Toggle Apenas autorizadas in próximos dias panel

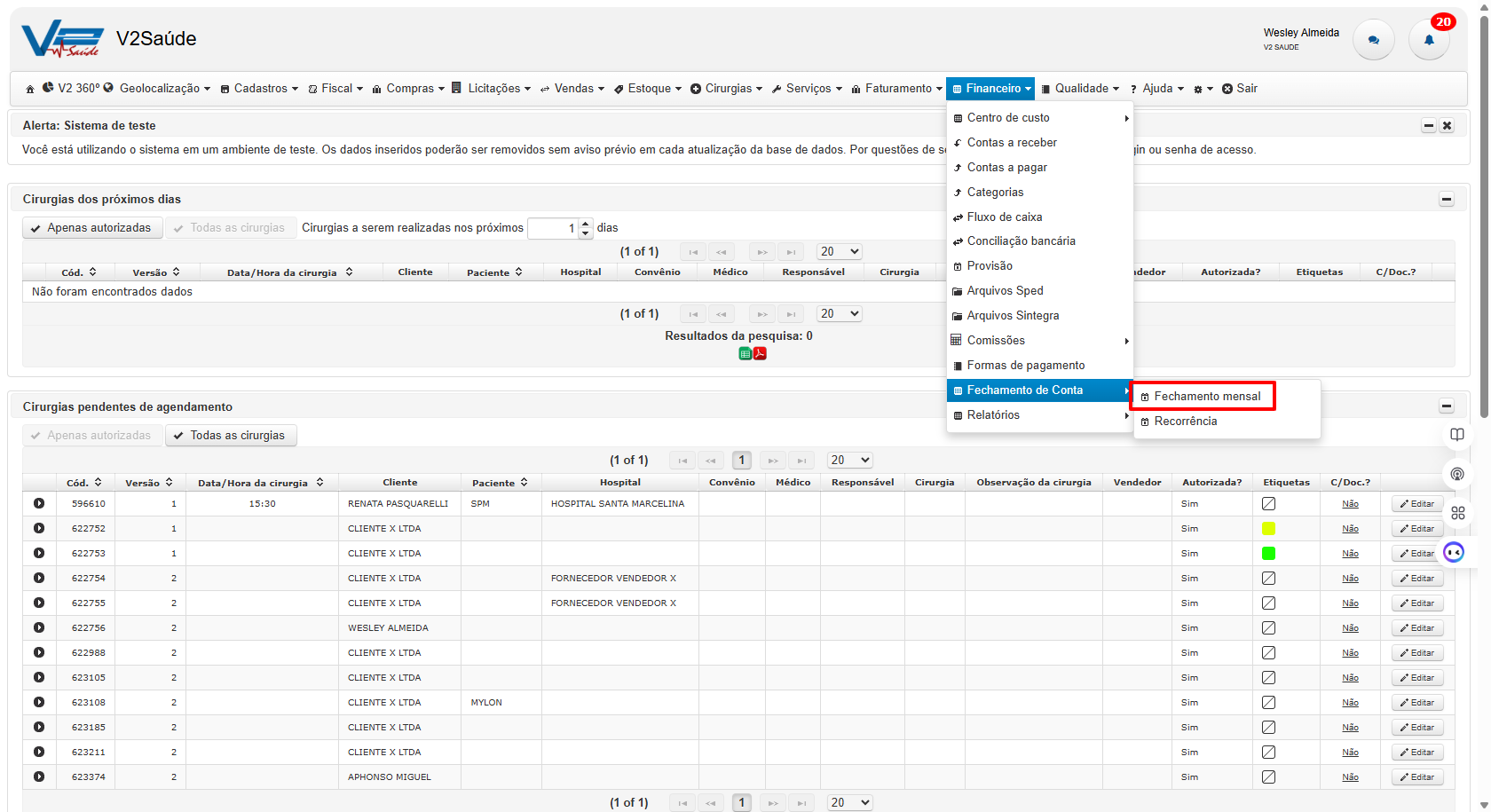92,228
